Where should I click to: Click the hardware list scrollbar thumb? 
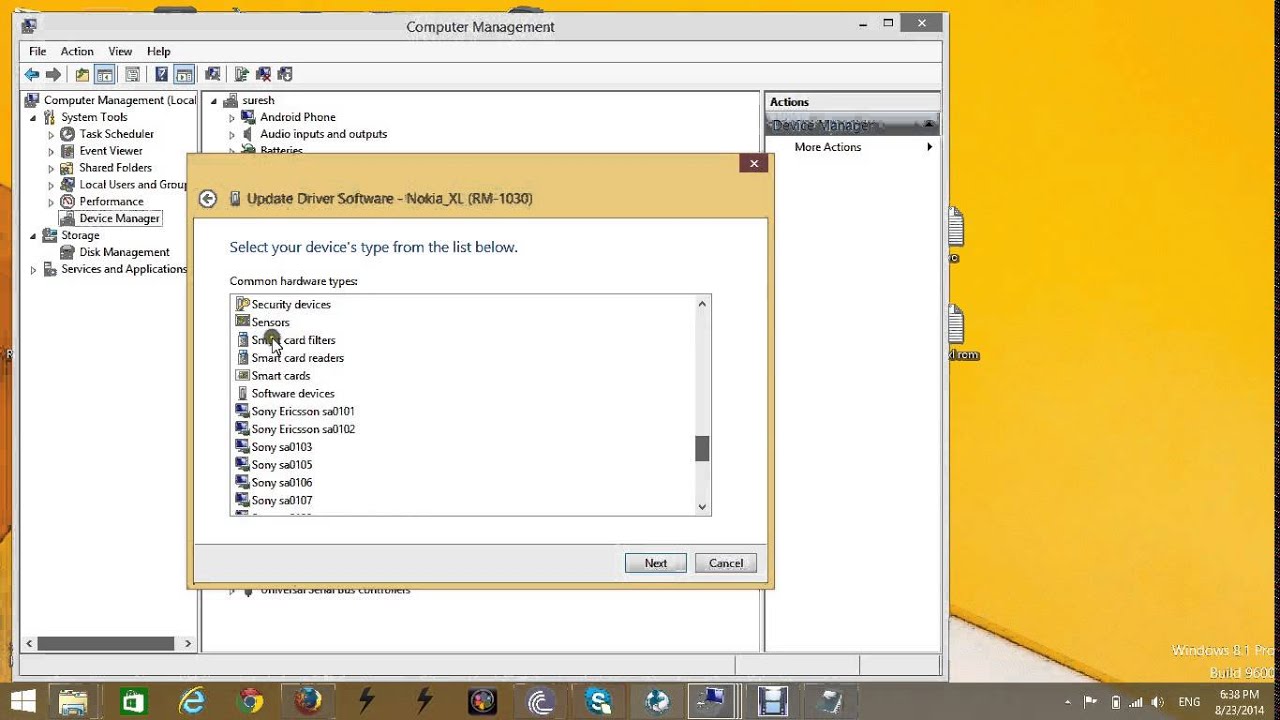(702, 449)
